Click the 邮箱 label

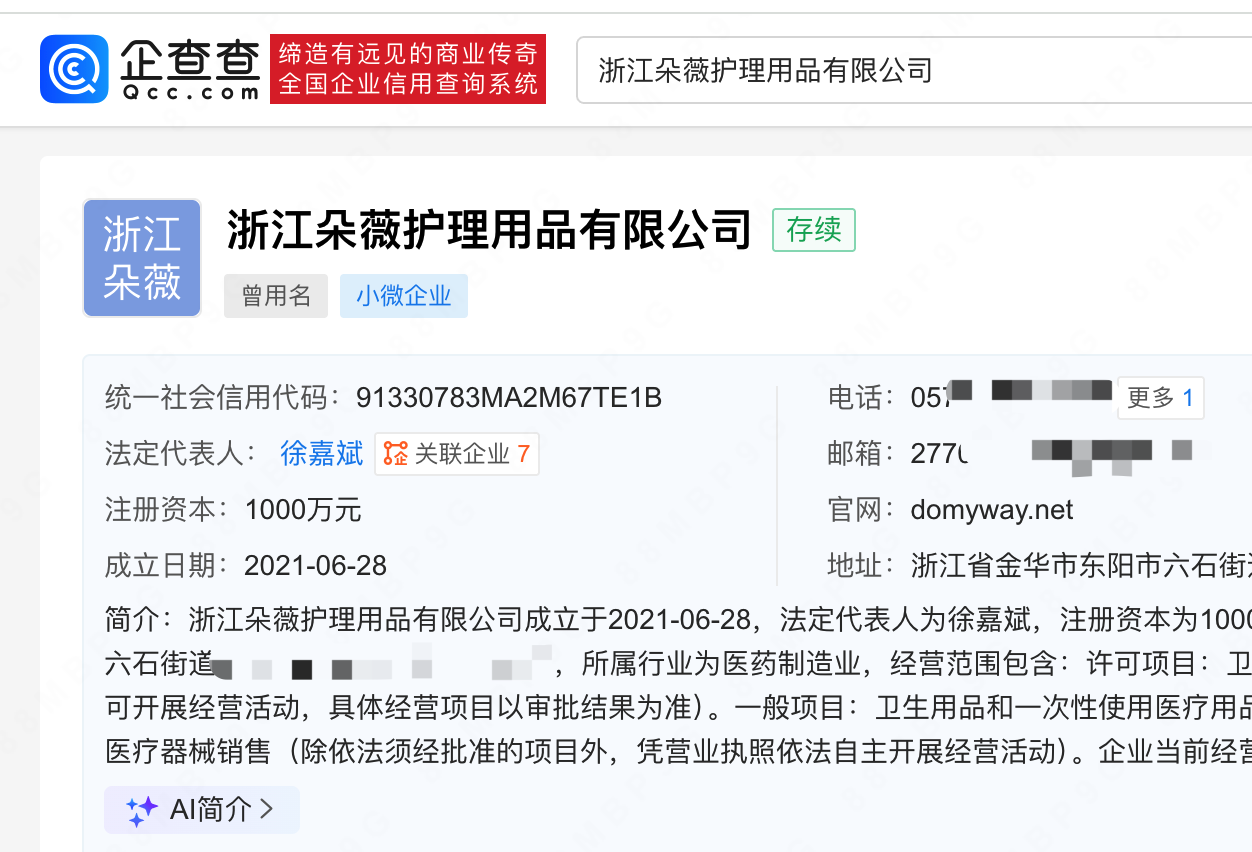861,454
